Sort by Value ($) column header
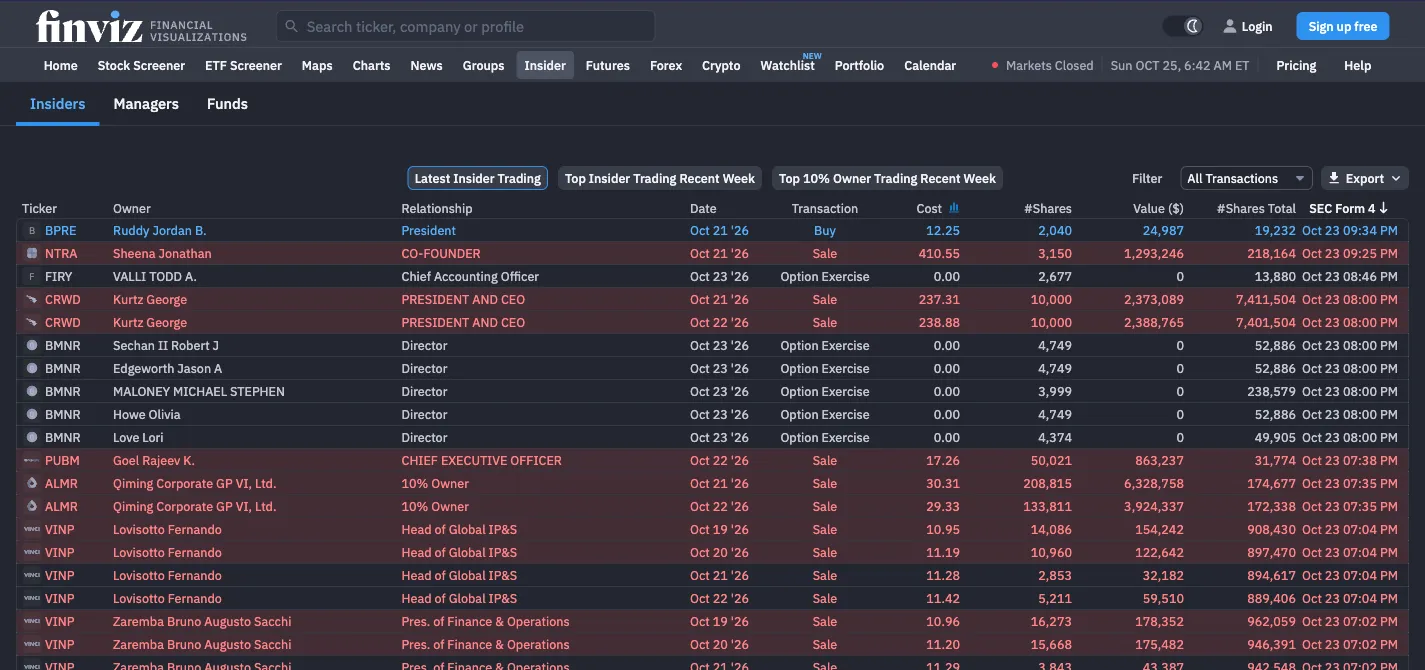This screenshot has width=1425, height=670. point(1158,208)
